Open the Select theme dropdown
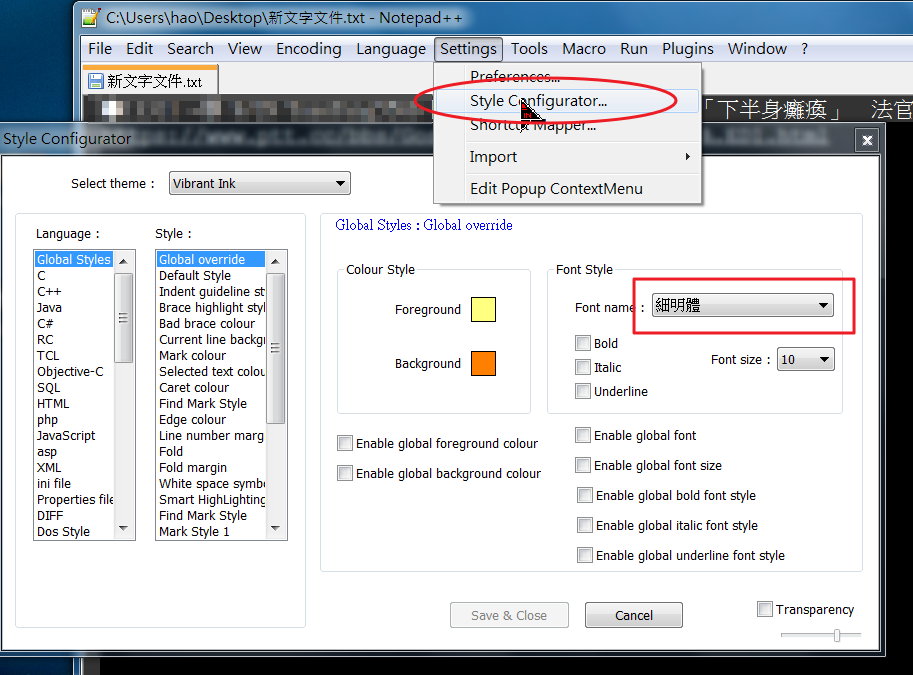 pos(259,183)
